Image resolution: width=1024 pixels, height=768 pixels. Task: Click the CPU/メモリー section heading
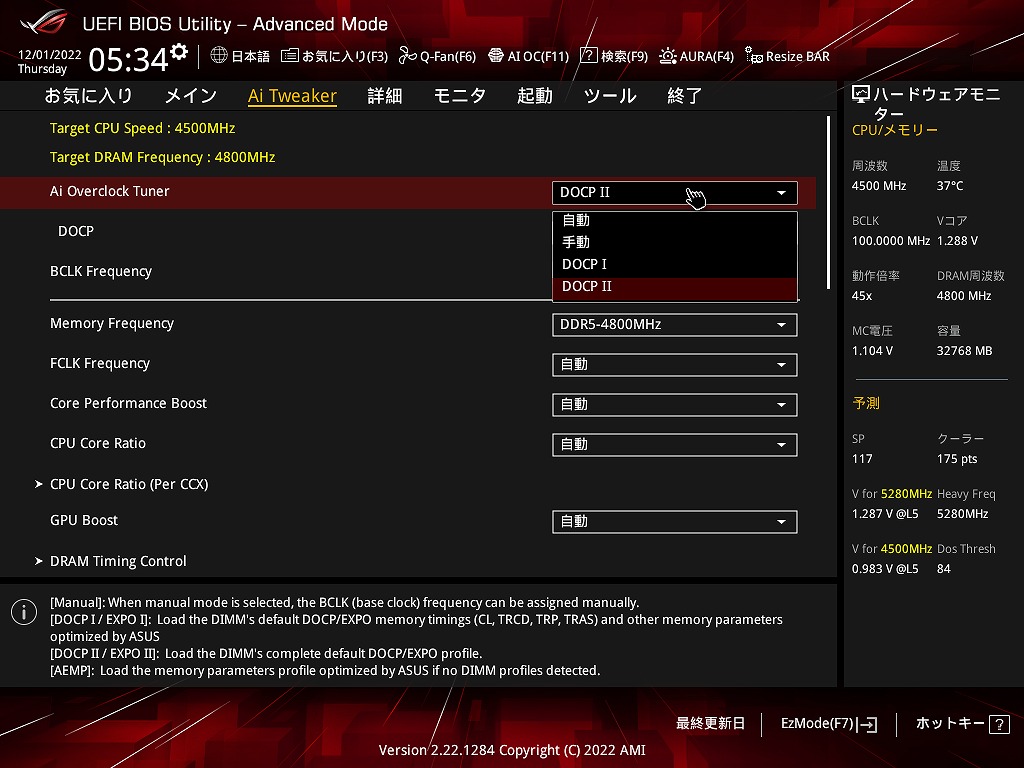click(x=895, y=130)
